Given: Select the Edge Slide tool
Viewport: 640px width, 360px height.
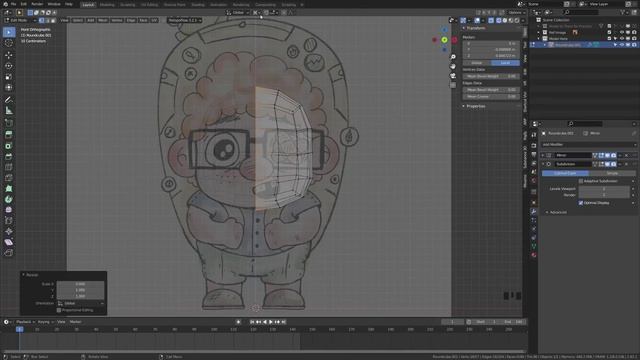Looking at the screenshot, I should tap(9, 221).
